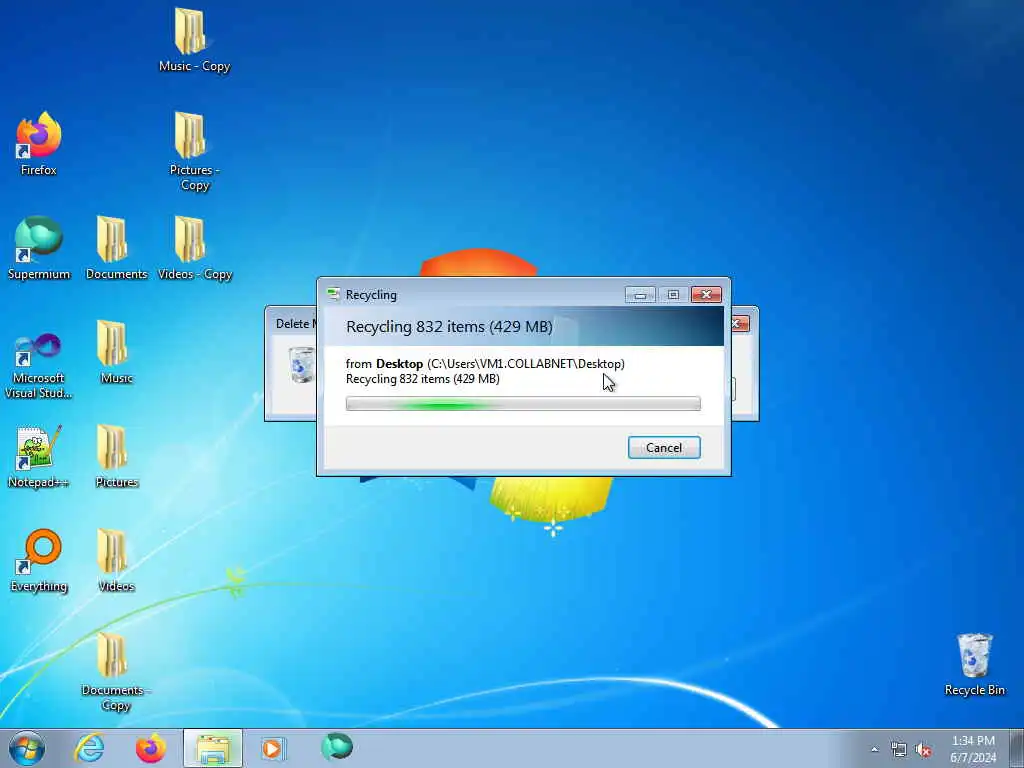Select the Music - Copy folder icon
The width and height of the screenshot is (1024, 768).
click(x=194, y=40)
